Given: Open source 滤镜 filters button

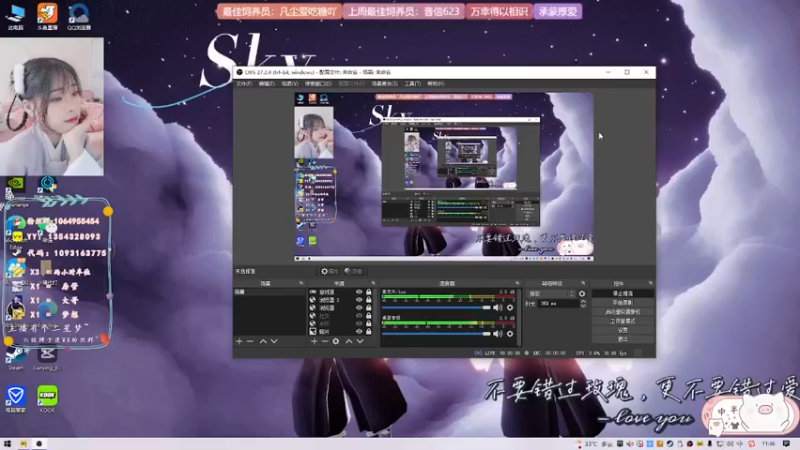Looking at the screenshot, I should point(353,271).
